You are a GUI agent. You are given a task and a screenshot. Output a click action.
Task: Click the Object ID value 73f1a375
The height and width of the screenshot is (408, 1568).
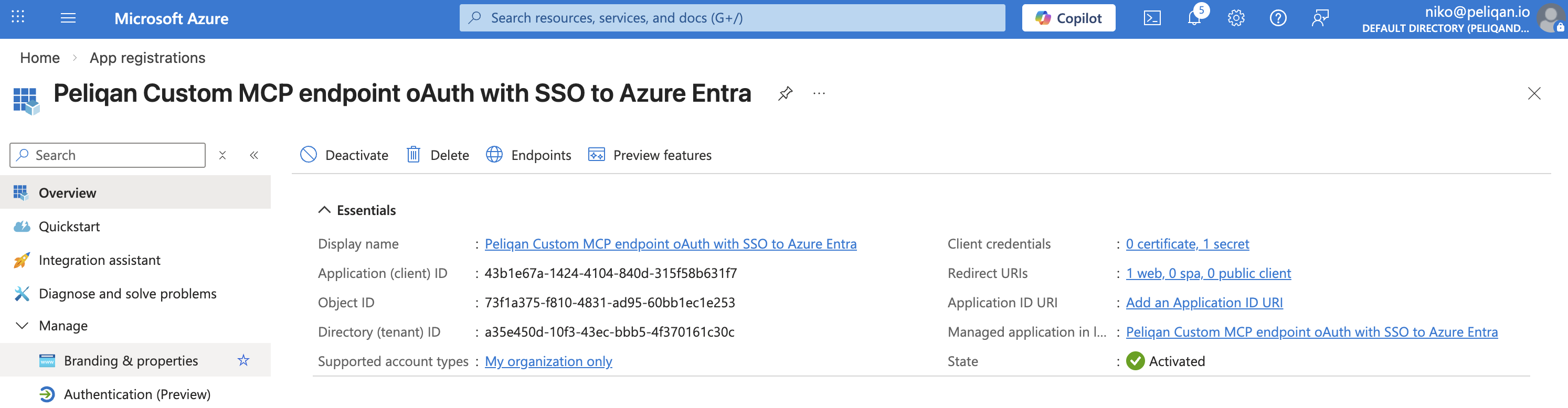click(609, 303)
